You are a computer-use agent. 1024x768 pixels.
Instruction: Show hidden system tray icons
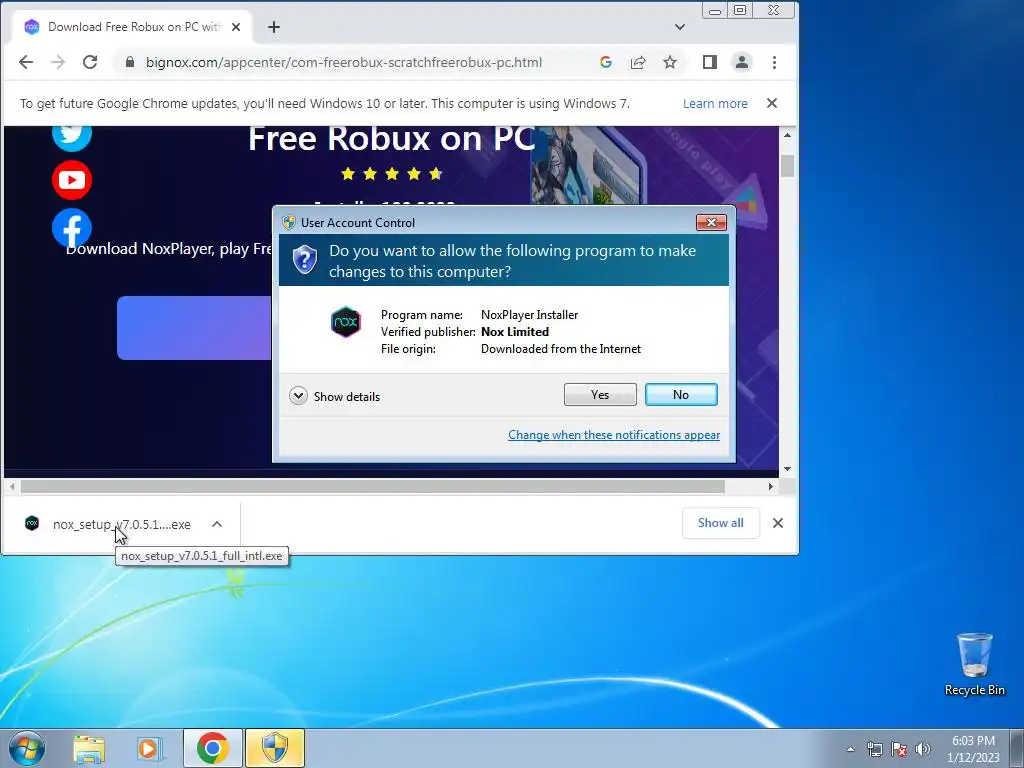pos(850,749)
